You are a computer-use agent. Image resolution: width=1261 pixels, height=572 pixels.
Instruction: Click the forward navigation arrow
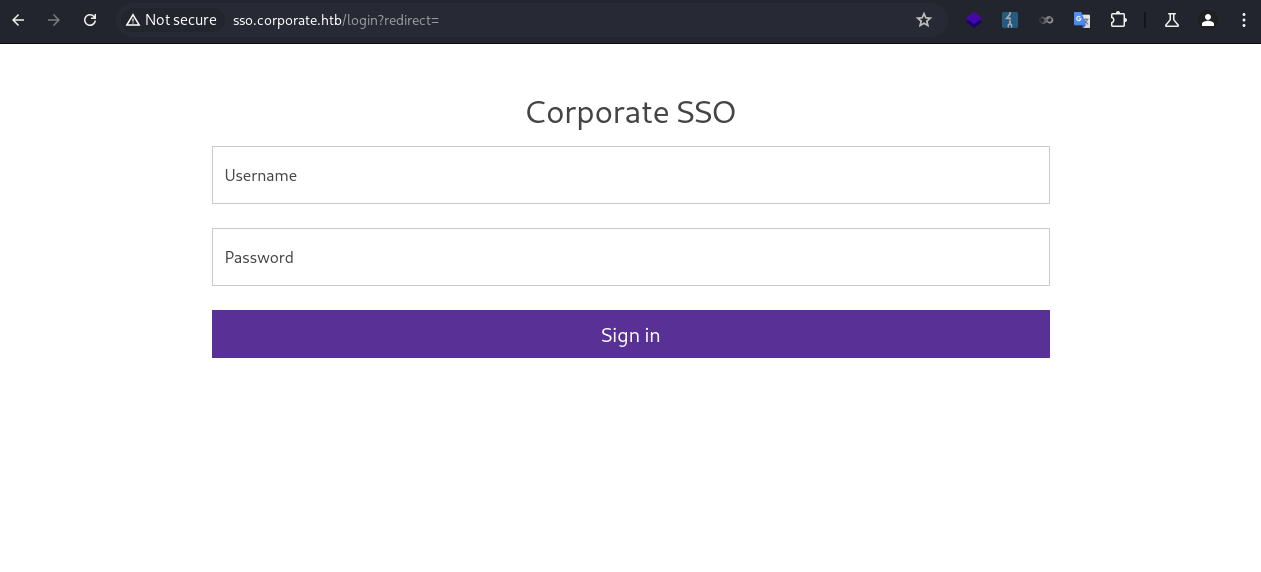click(54, 20)
